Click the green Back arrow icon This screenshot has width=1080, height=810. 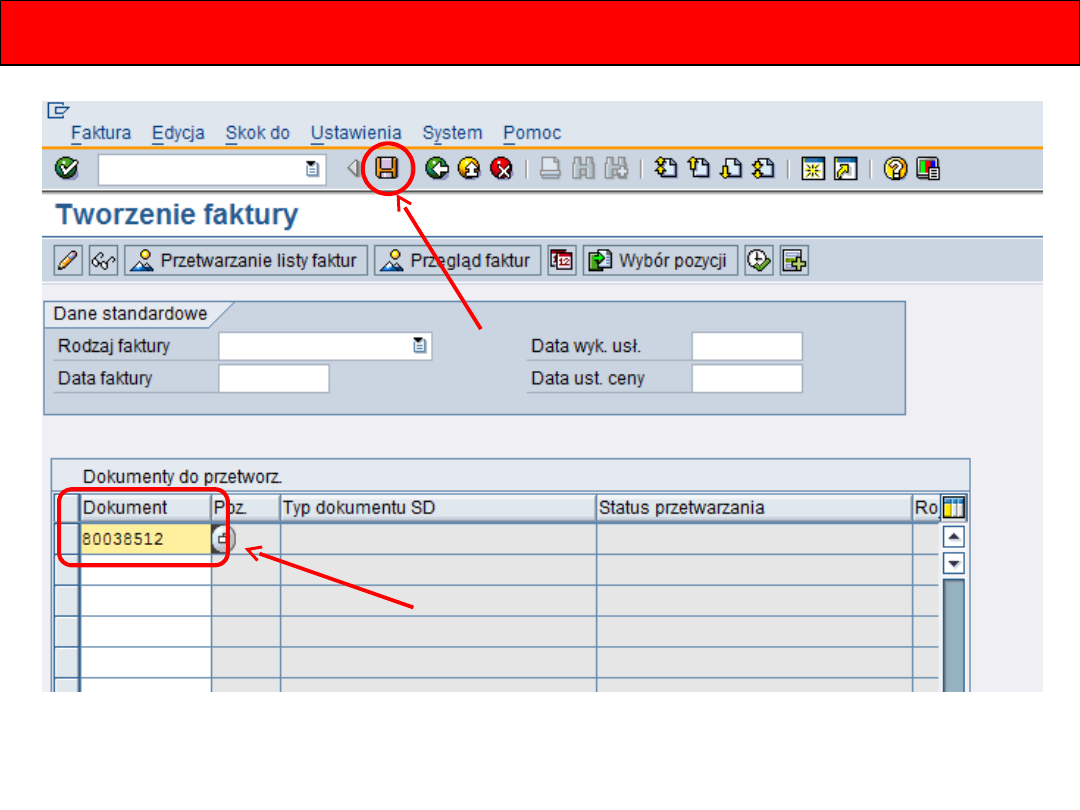[436, 169]
